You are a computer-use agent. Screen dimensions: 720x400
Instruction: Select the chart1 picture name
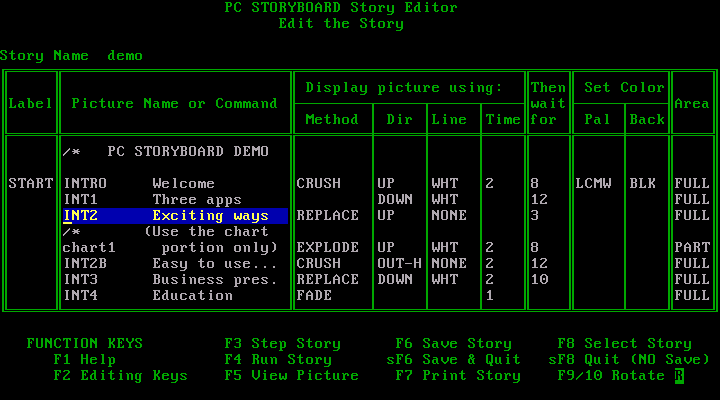(x=89, y=248)
